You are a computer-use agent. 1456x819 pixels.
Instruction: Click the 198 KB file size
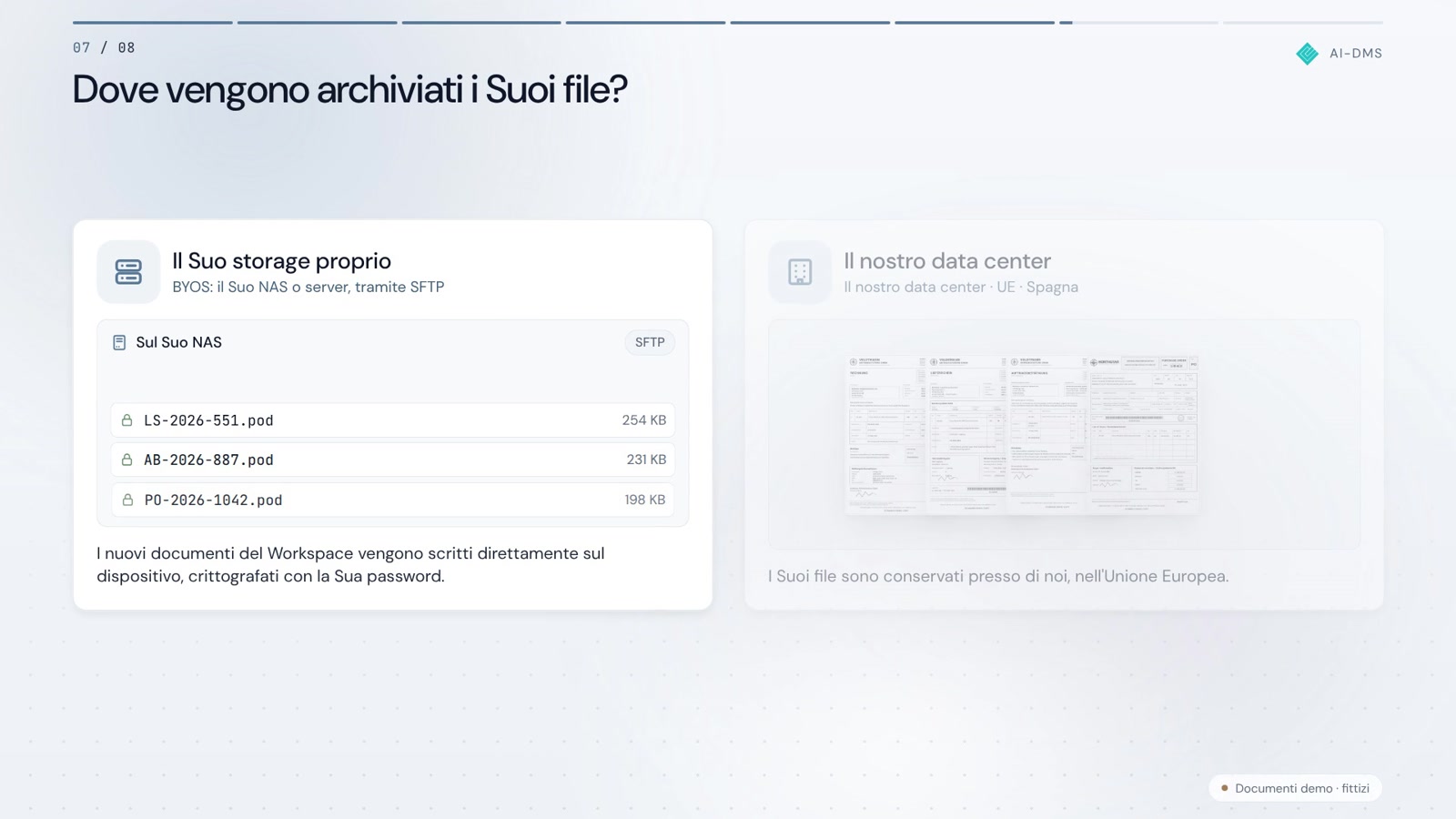[x=645, y=500]
